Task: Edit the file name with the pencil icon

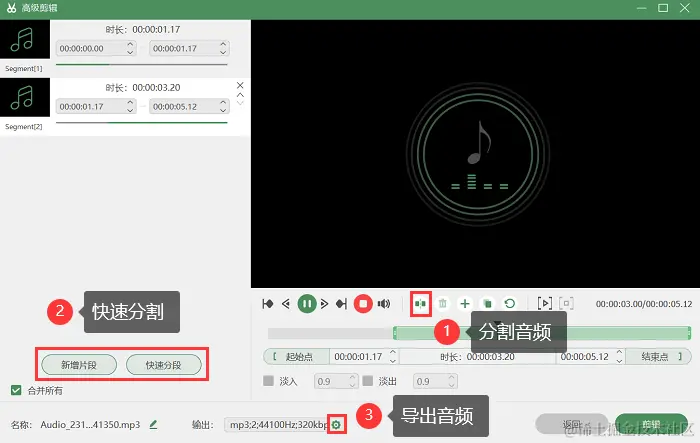Action: (x=153, y=424)
